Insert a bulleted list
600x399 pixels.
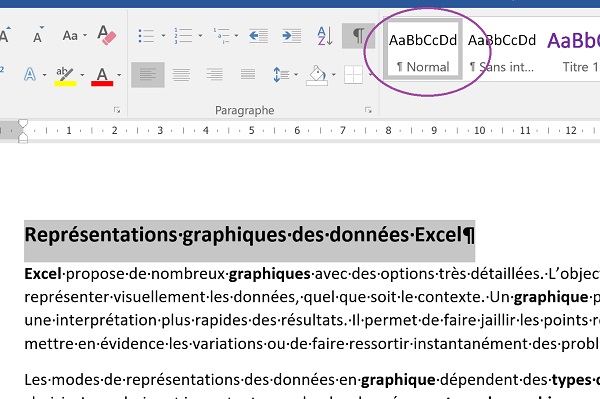(146, 36)
